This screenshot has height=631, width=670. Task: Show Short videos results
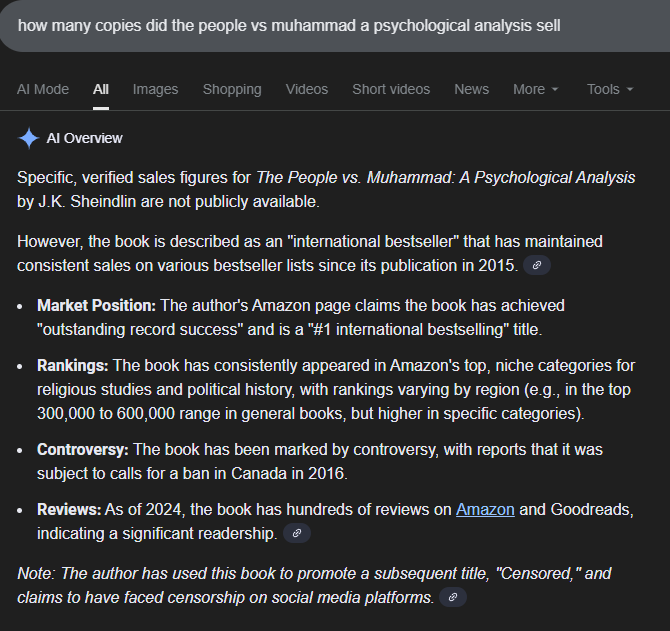pos(391,89)
